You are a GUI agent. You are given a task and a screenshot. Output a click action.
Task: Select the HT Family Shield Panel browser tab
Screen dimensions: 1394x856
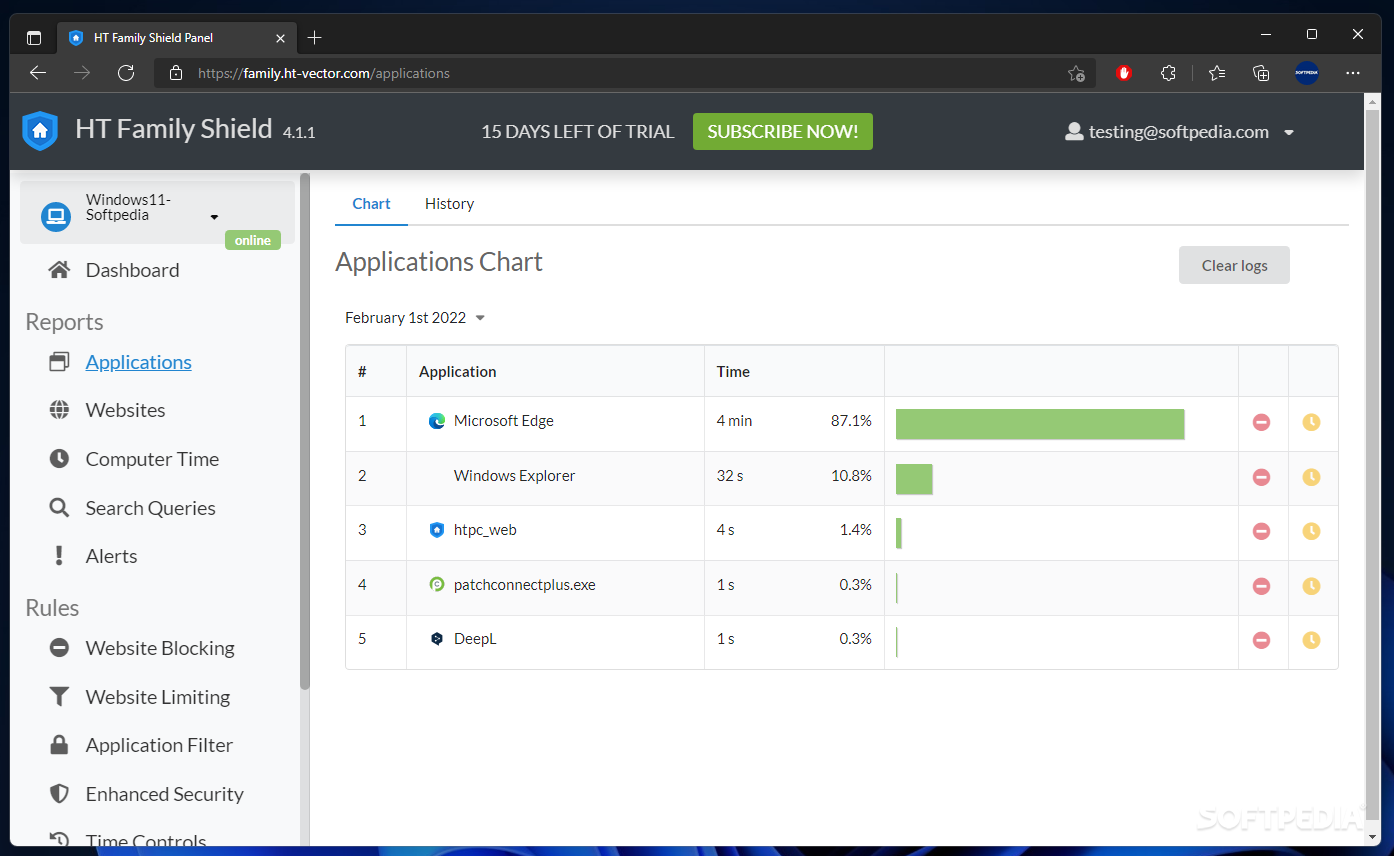point(177,38)
